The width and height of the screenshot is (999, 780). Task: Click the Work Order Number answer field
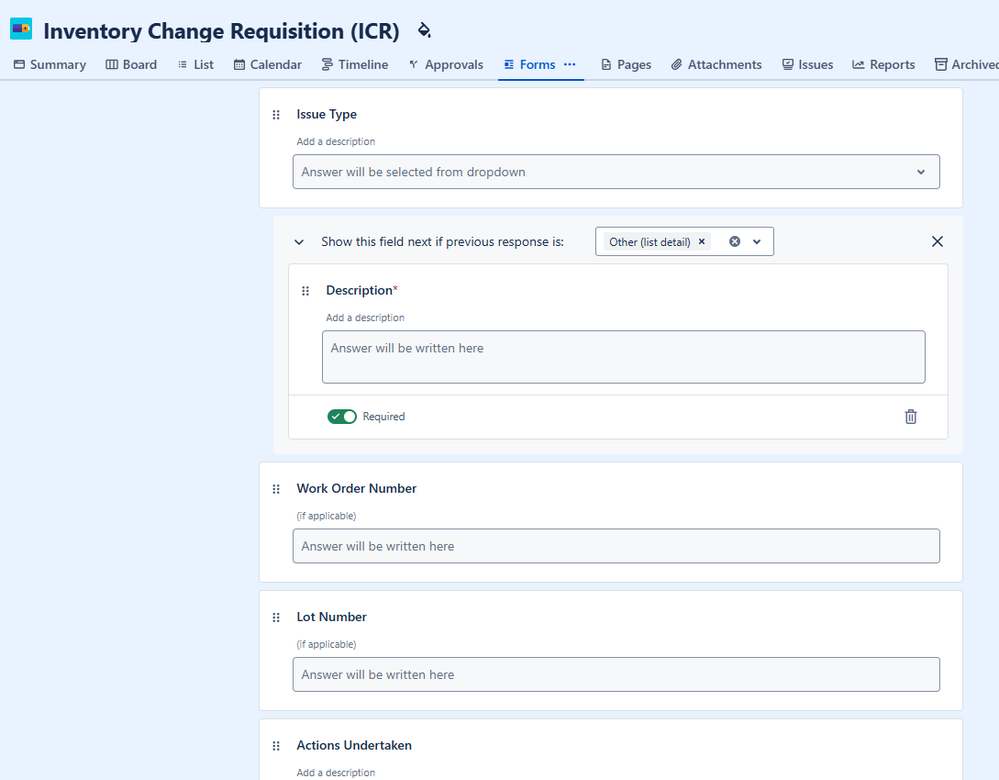[616, 546]
